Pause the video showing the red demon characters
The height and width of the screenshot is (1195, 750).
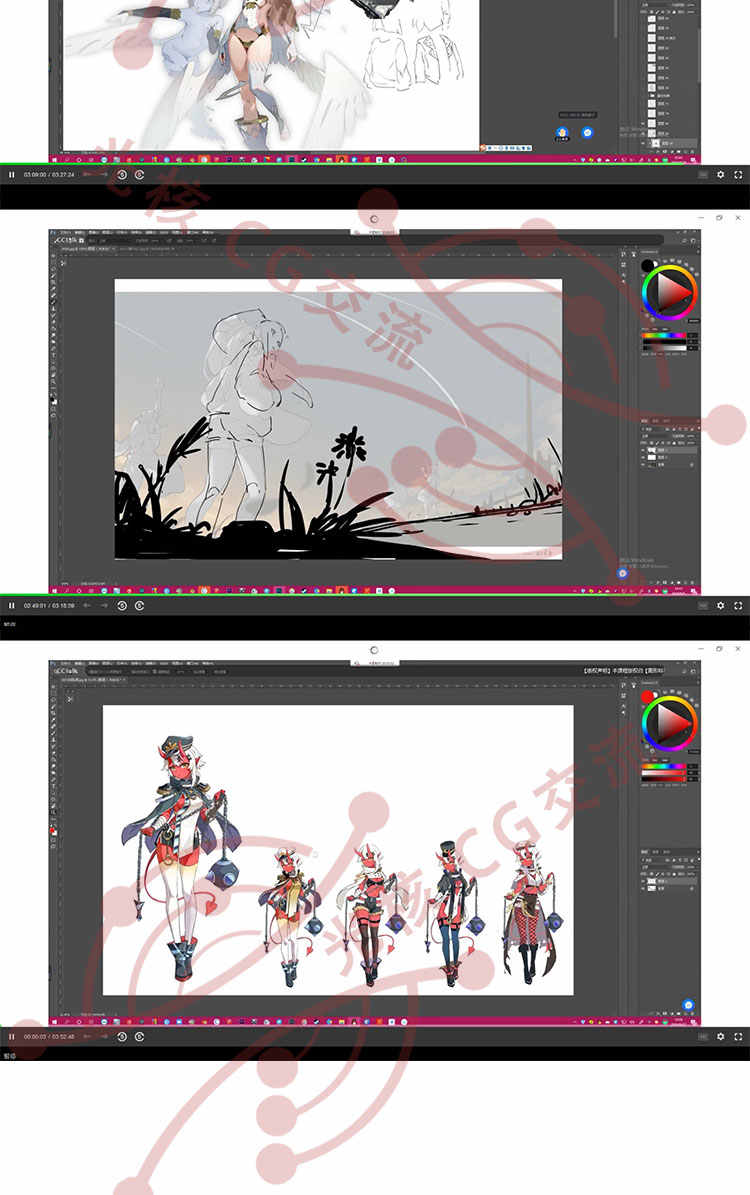click(x=11, y=1037)
